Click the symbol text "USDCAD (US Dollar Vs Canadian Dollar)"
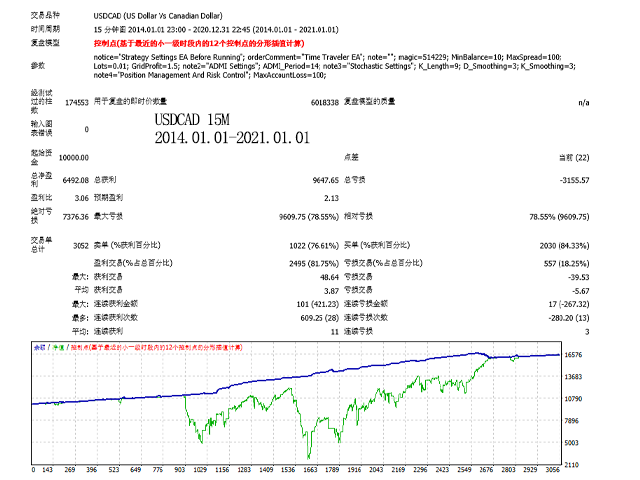 (x=158, y=16)
